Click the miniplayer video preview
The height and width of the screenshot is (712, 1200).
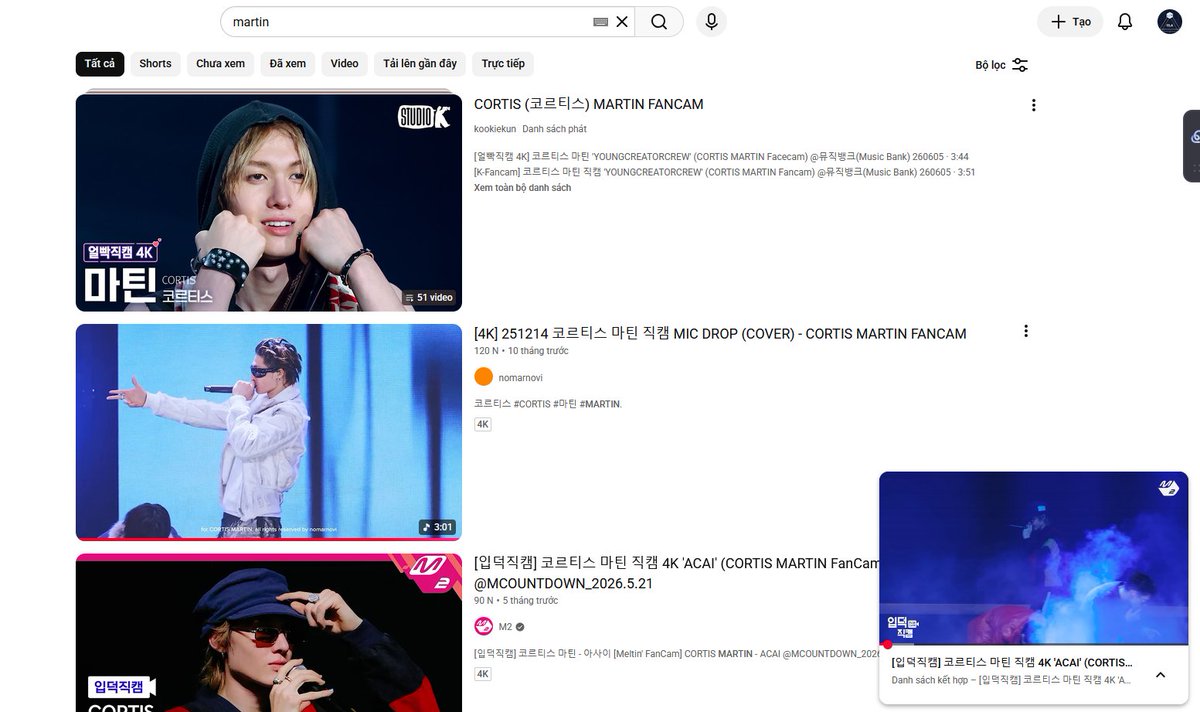(1033, 558)
